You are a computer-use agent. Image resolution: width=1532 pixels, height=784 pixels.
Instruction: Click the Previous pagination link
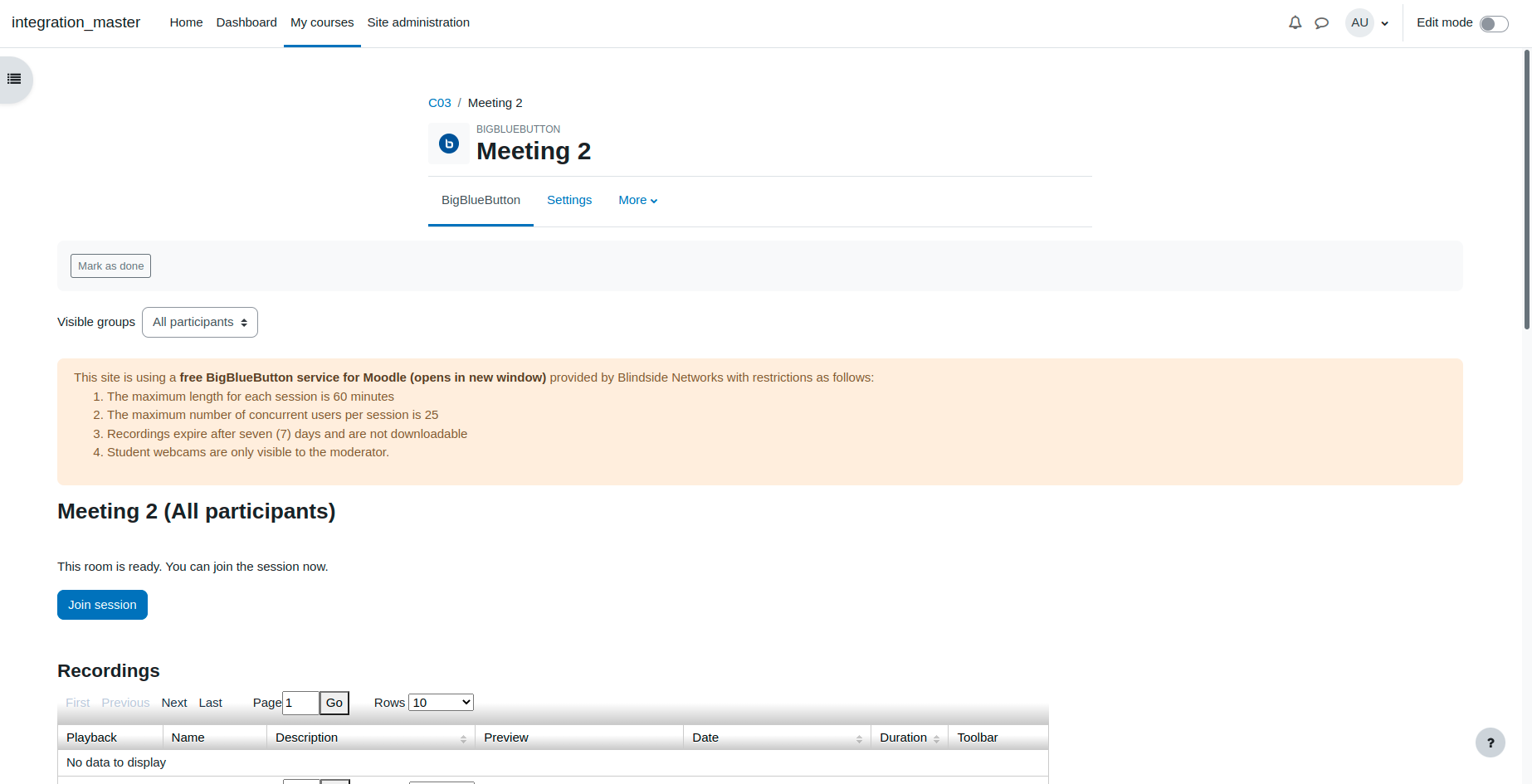coord(125,703)
